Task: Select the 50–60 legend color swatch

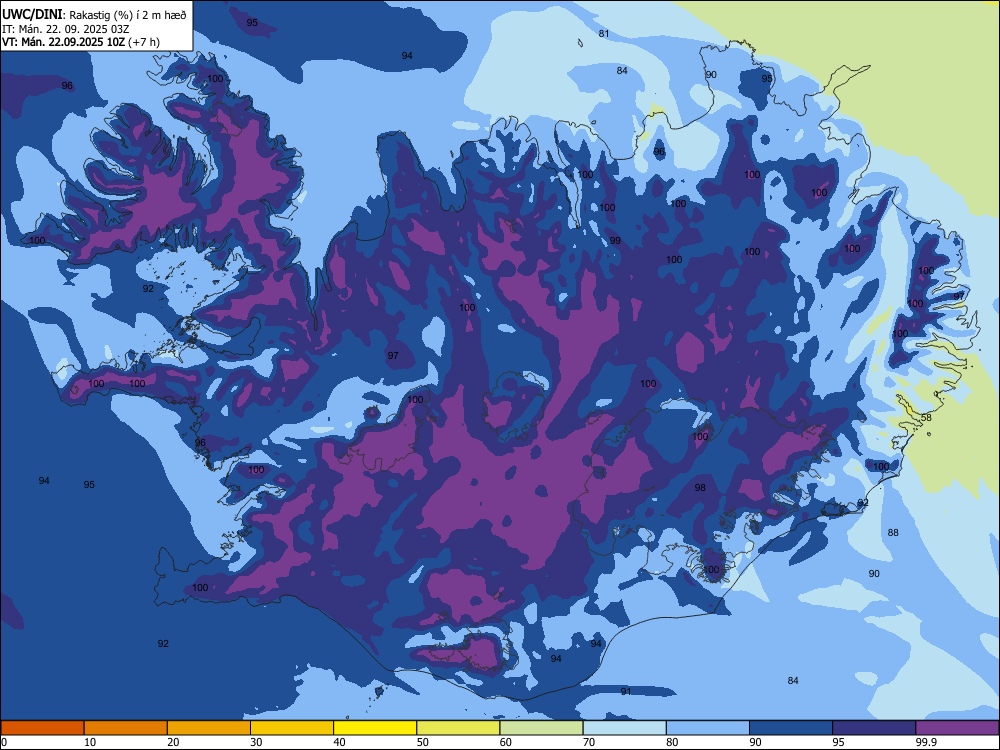Action: (x=459, y=728)
